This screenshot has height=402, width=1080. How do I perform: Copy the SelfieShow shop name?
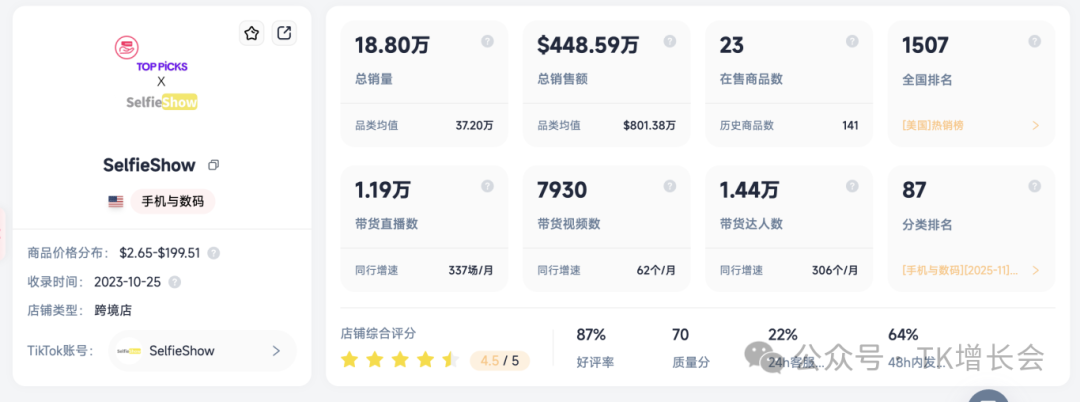(213, 165)
